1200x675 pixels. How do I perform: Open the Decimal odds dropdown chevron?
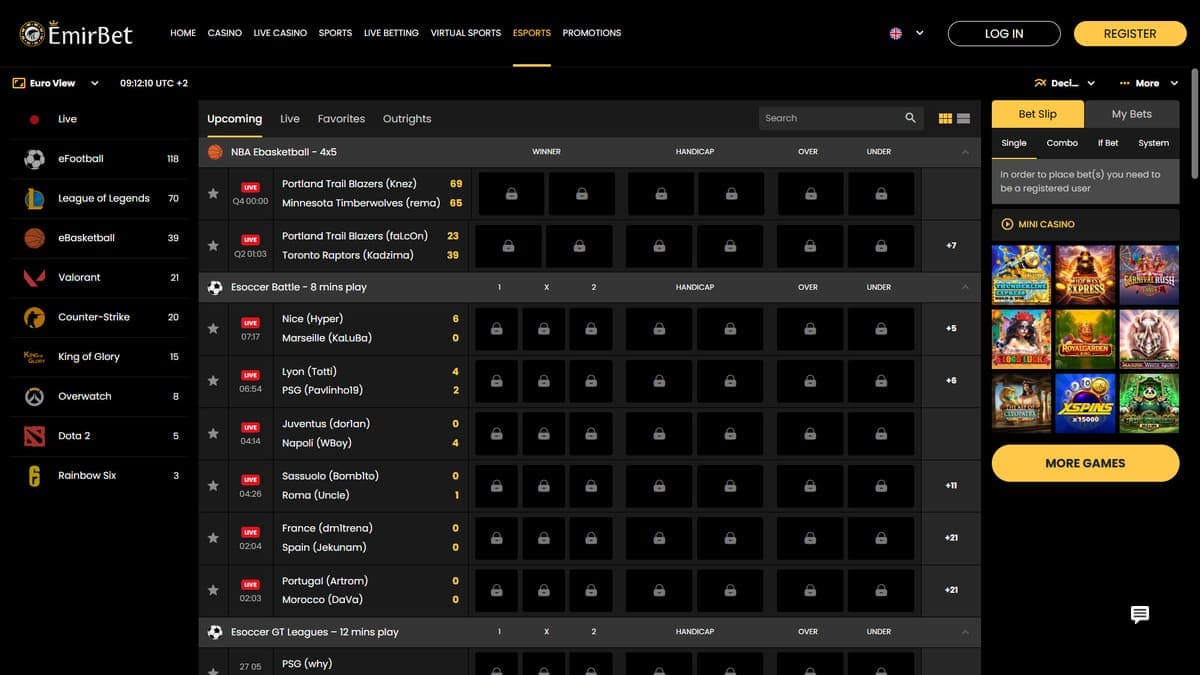pyautogui.click(x=1091, y=83)
